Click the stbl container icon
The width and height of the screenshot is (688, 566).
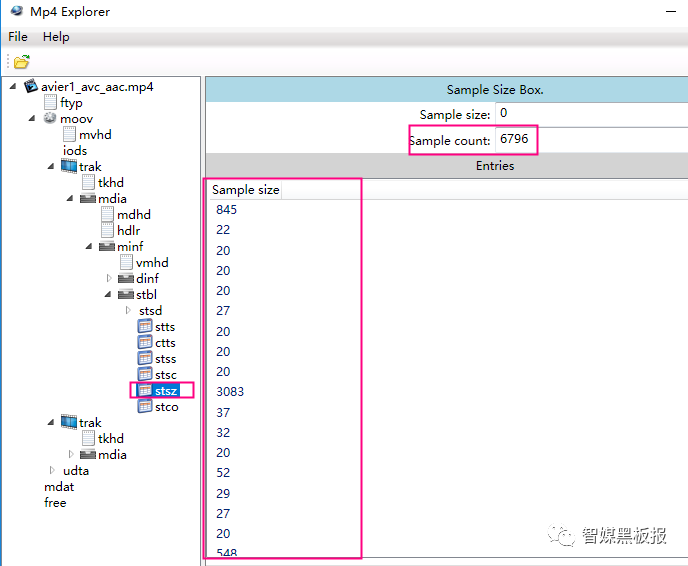(126, 294)
